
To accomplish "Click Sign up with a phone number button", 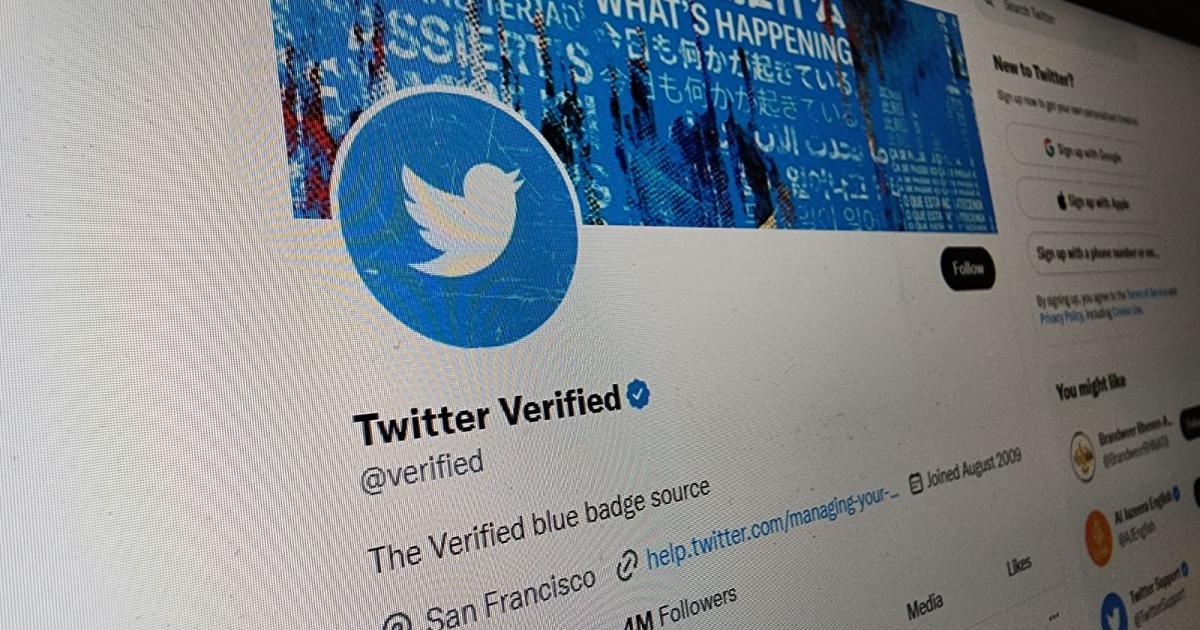I will 1098,253.
